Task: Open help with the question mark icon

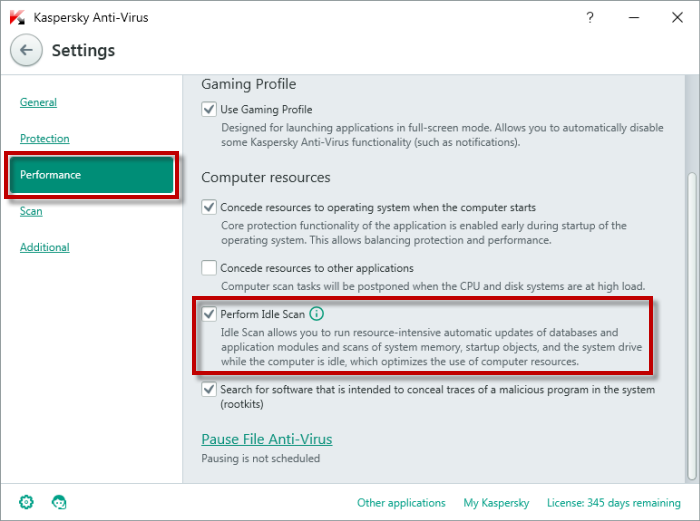Action: click(590, 17)
